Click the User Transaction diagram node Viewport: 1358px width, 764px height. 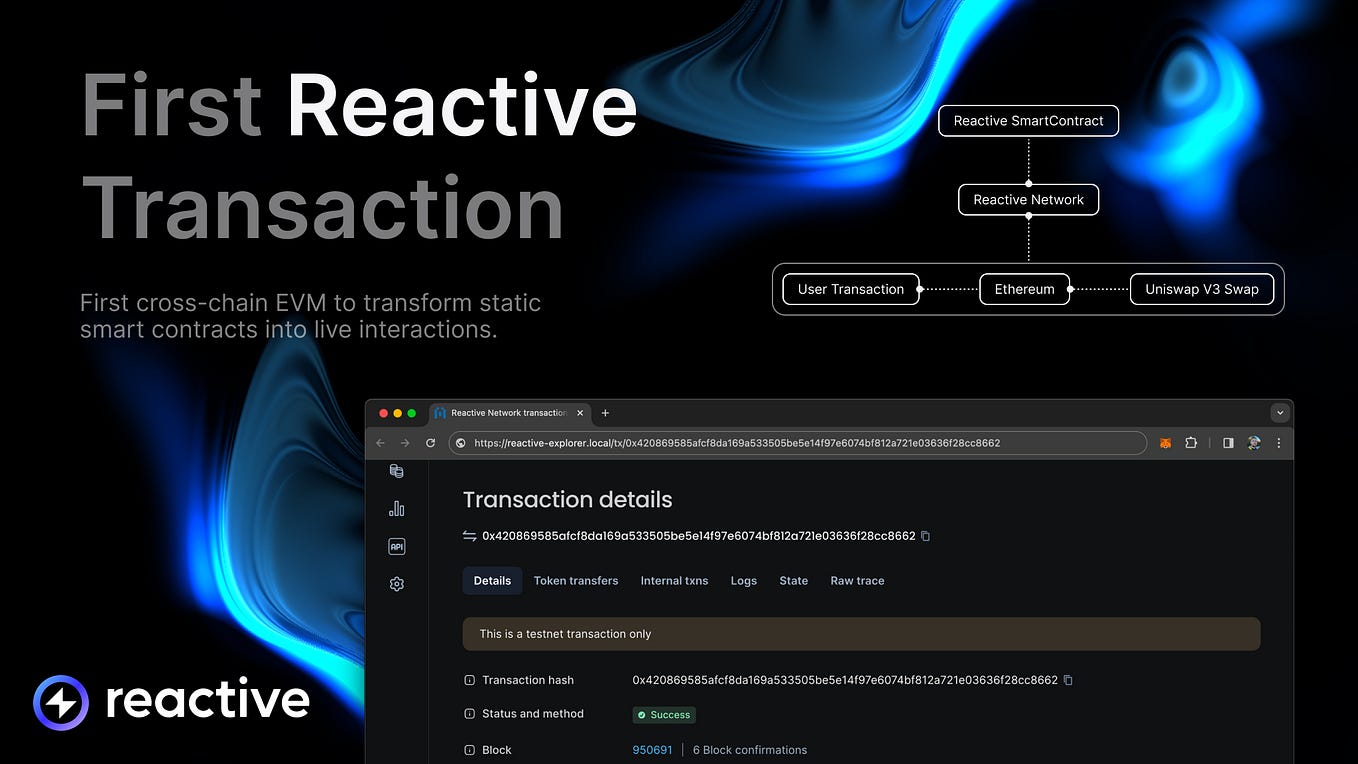851,289
